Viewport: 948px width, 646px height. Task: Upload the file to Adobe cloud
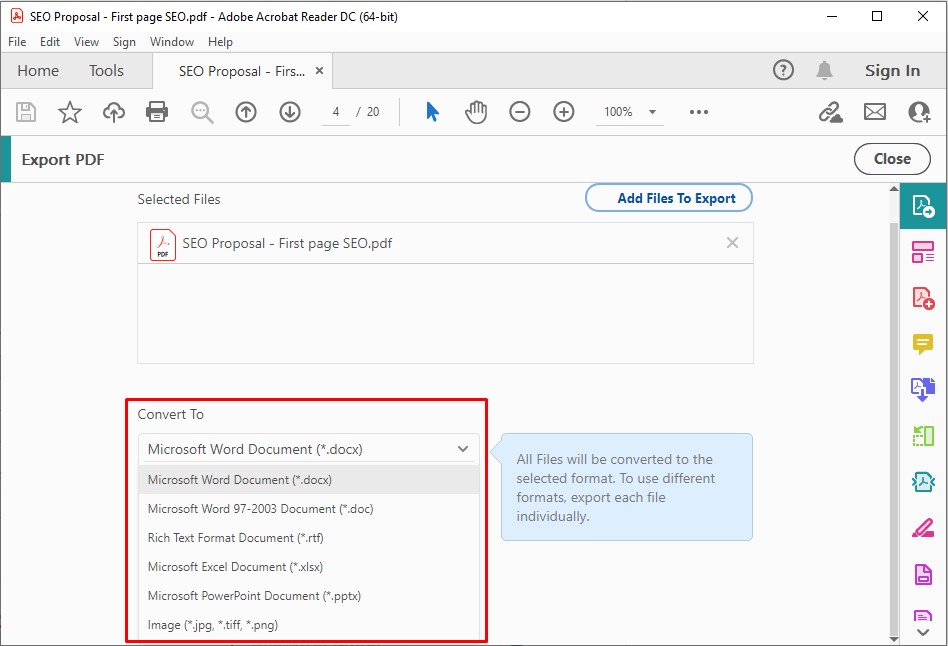pos(113,112)
